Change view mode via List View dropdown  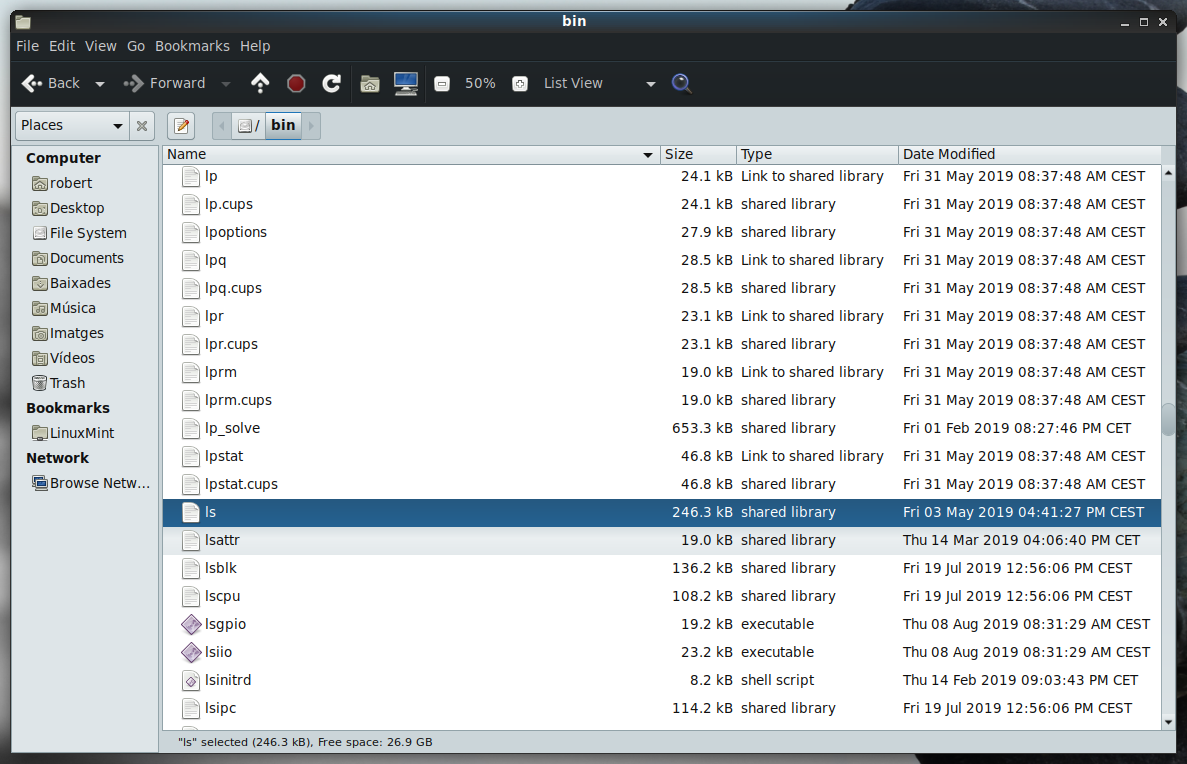pyautogui.click(x=649, y=83)
